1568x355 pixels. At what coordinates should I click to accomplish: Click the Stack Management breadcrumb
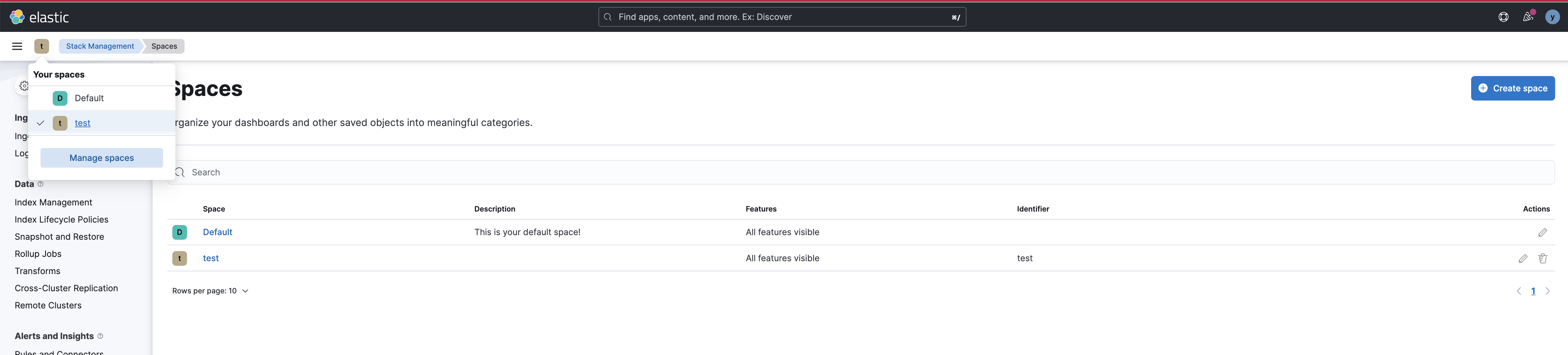100,46
